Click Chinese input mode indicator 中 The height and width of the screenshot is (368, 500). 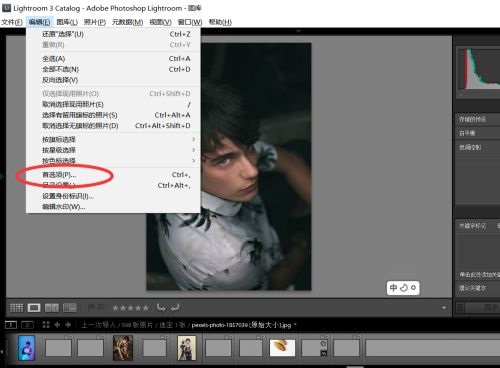(394, 288)
